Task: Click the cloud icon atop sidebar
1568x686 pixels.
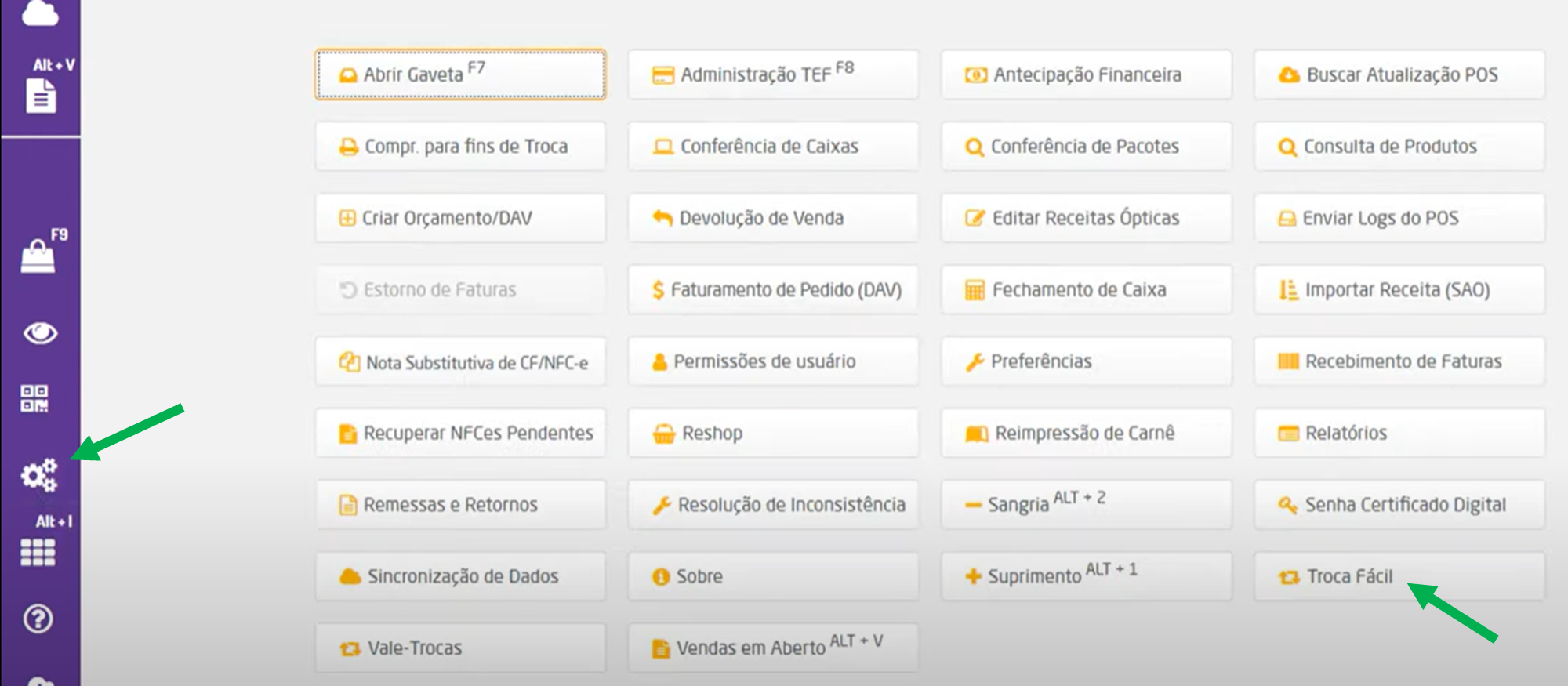Action: (40, 13)
